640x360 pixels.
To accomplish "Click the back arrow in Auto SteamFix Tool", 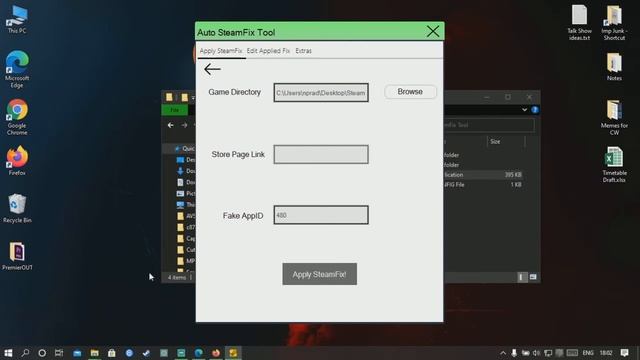I will point(212,69).
